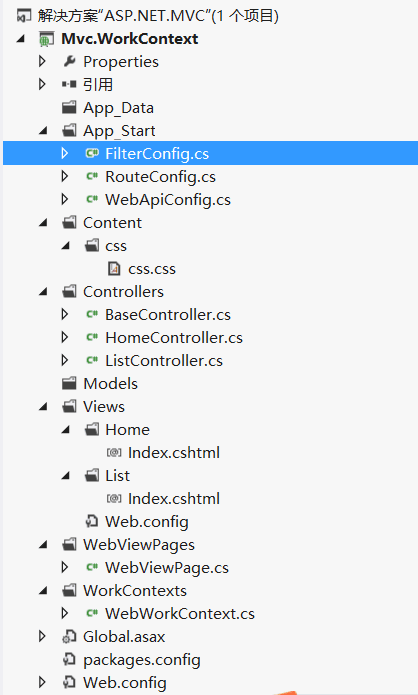Screen dimensions: 418x695
Task: Select the ListController.cs file
Action: pyautogui.click(x=164, y=361)
